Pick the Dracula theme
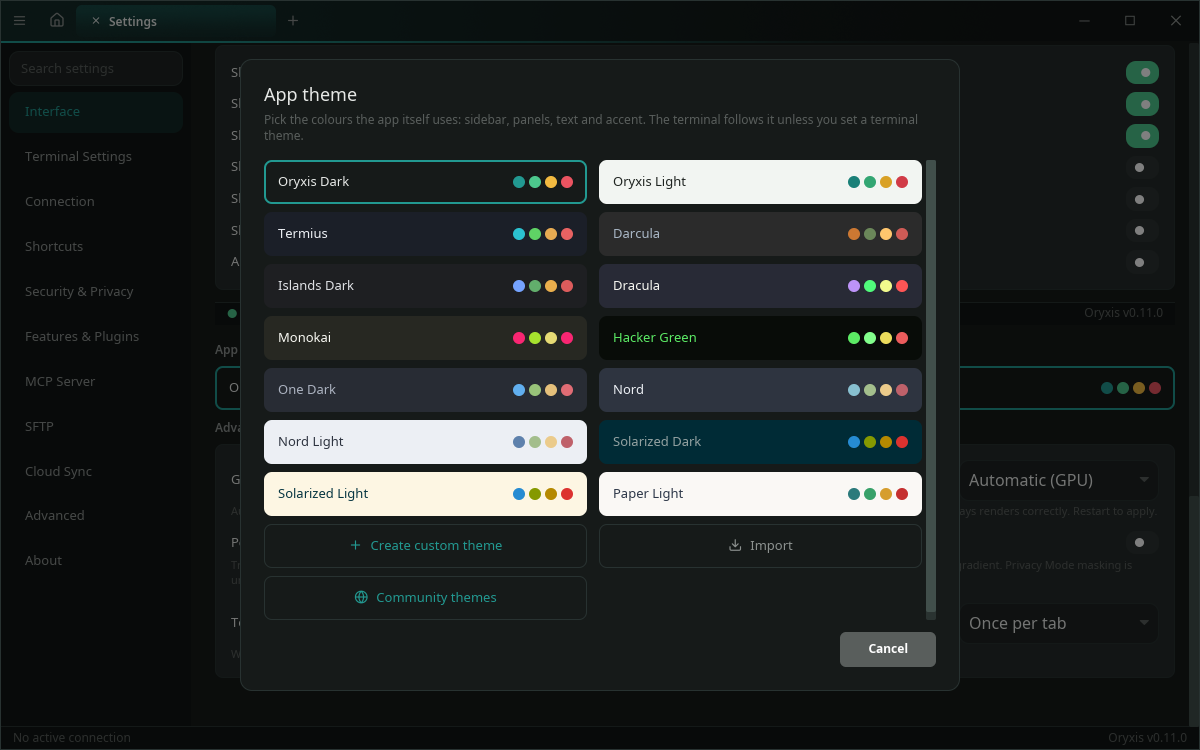 [760, 286]
